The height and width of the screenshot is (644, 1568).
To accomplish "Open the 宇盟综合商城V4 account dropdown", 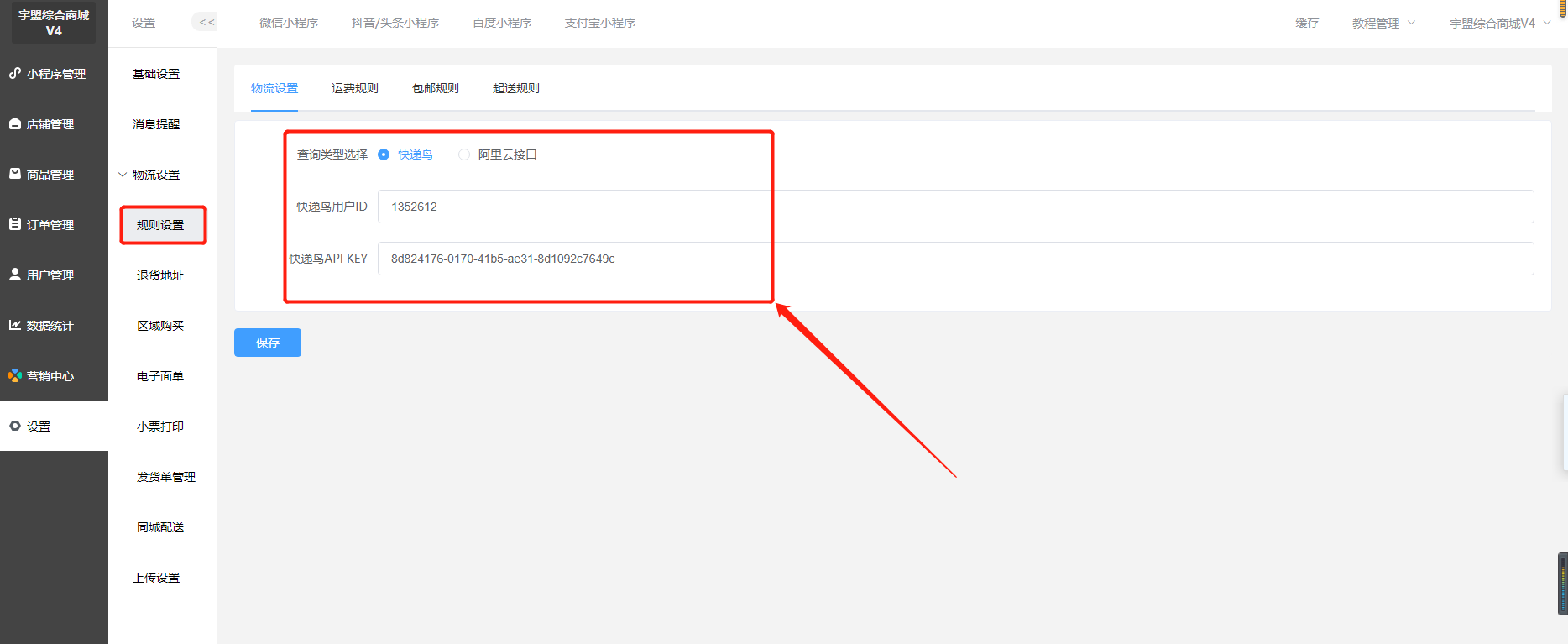I will (x=1500, y=24).
